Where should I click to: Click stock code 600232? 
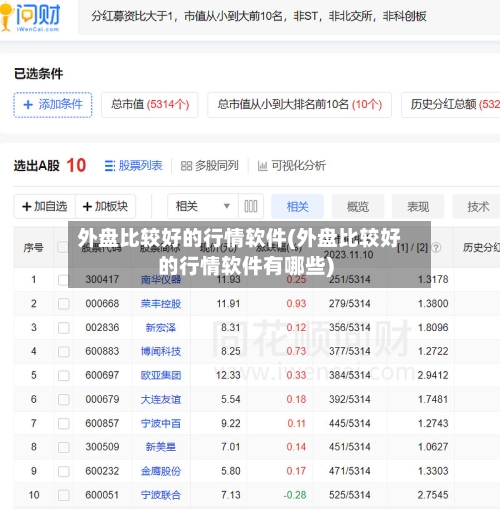pos(102,471)
